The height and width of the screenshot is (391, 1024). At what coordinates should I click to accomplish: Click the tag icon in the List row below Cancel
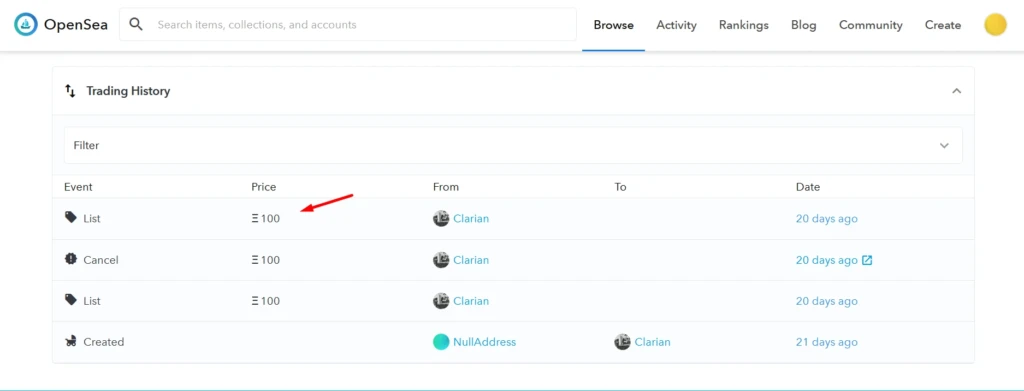(71, 300)
